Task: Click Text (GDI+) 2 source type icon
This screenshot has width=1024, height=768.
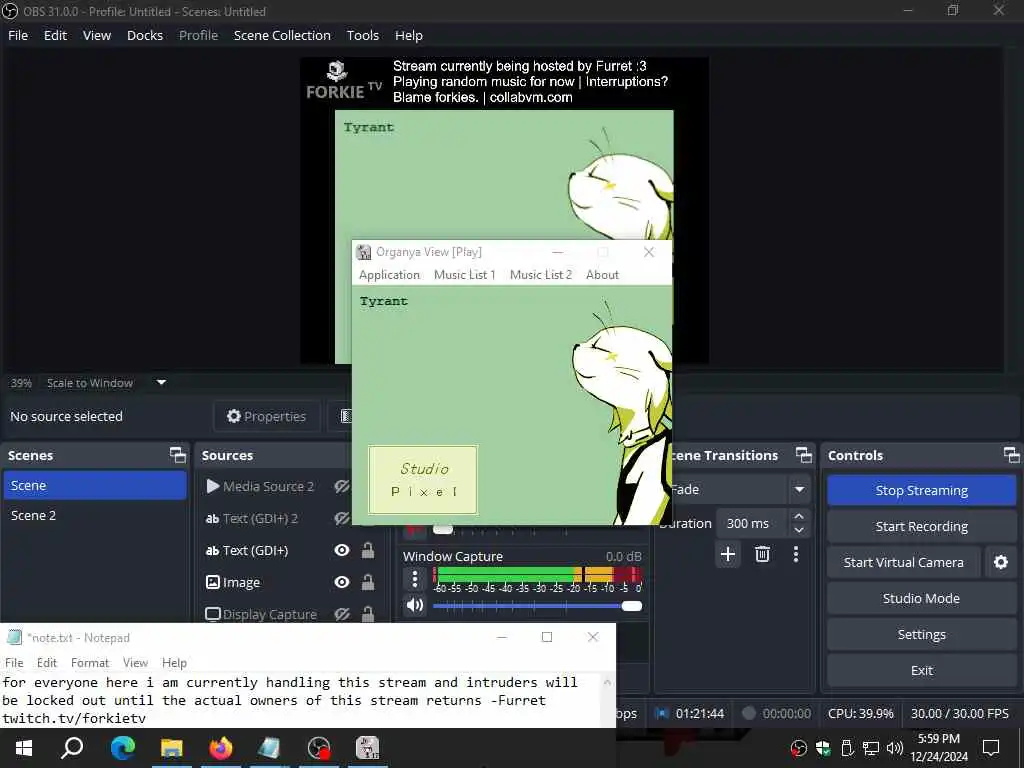Action: (212, 519)
